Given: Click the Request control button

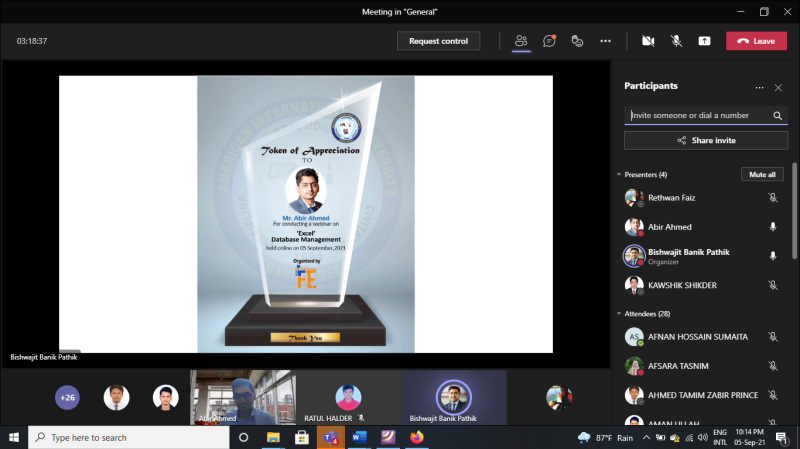Looking at the screenshot, I should click(x=438, y=41).
